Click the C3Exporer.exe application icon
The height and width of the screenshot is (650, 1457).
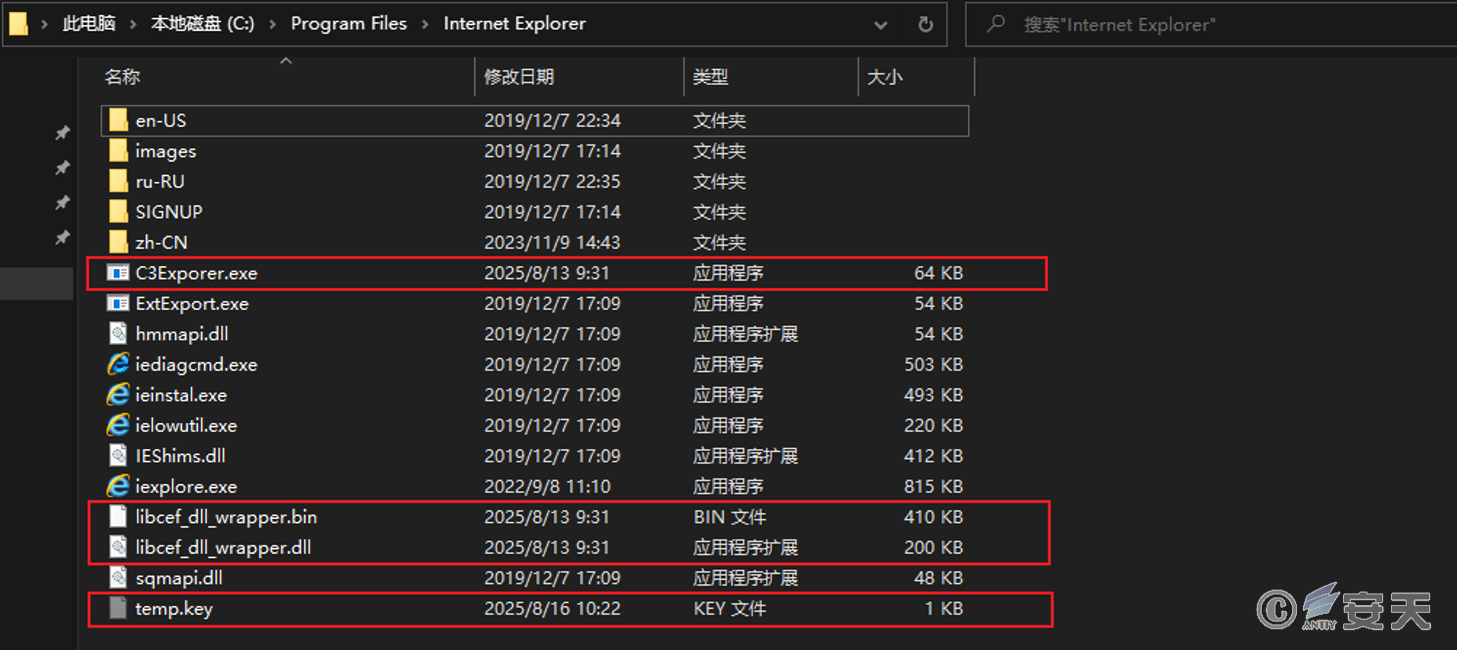[118, 273]
